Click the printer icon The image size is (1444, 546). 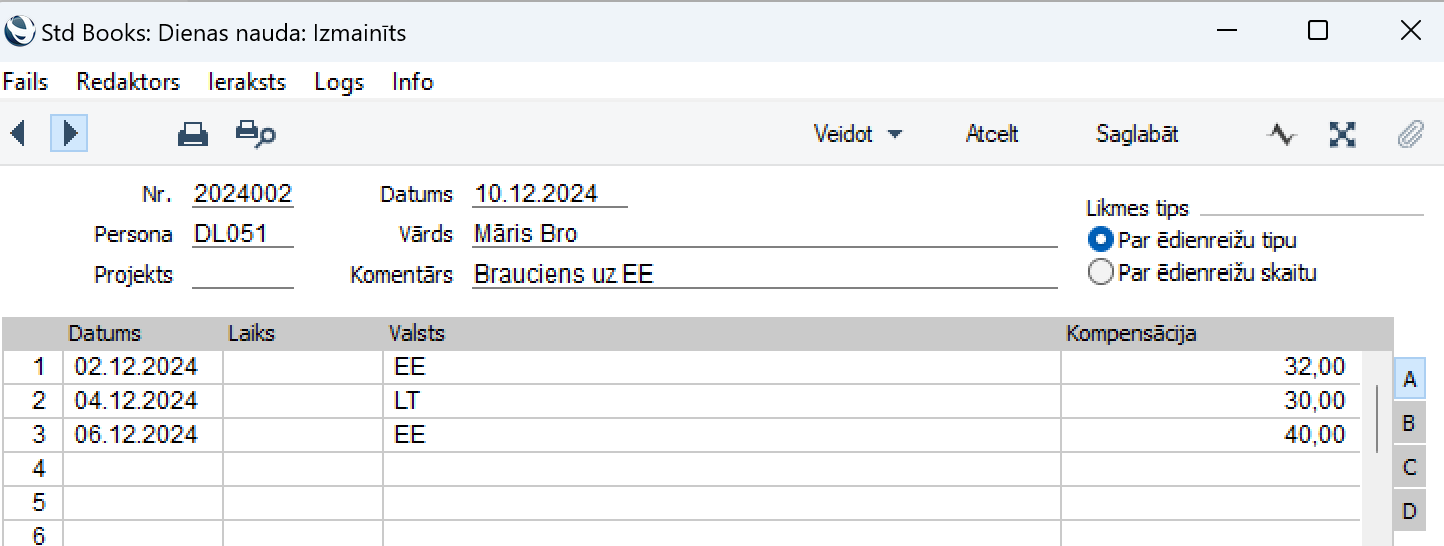(193, 134)
